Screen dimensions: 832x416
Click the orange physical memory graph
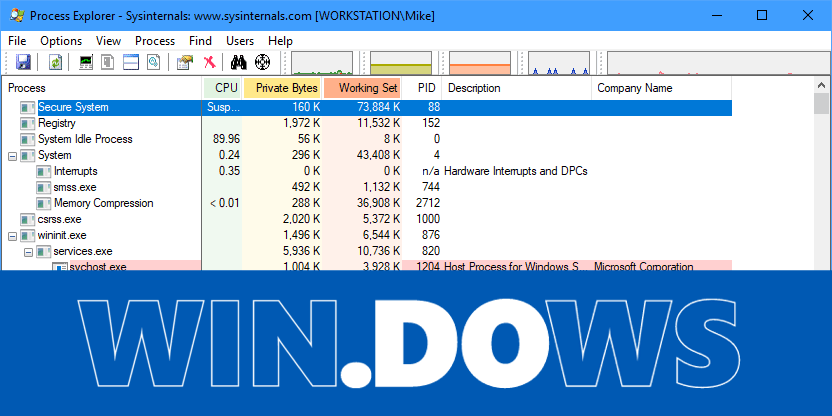(480, 63)
